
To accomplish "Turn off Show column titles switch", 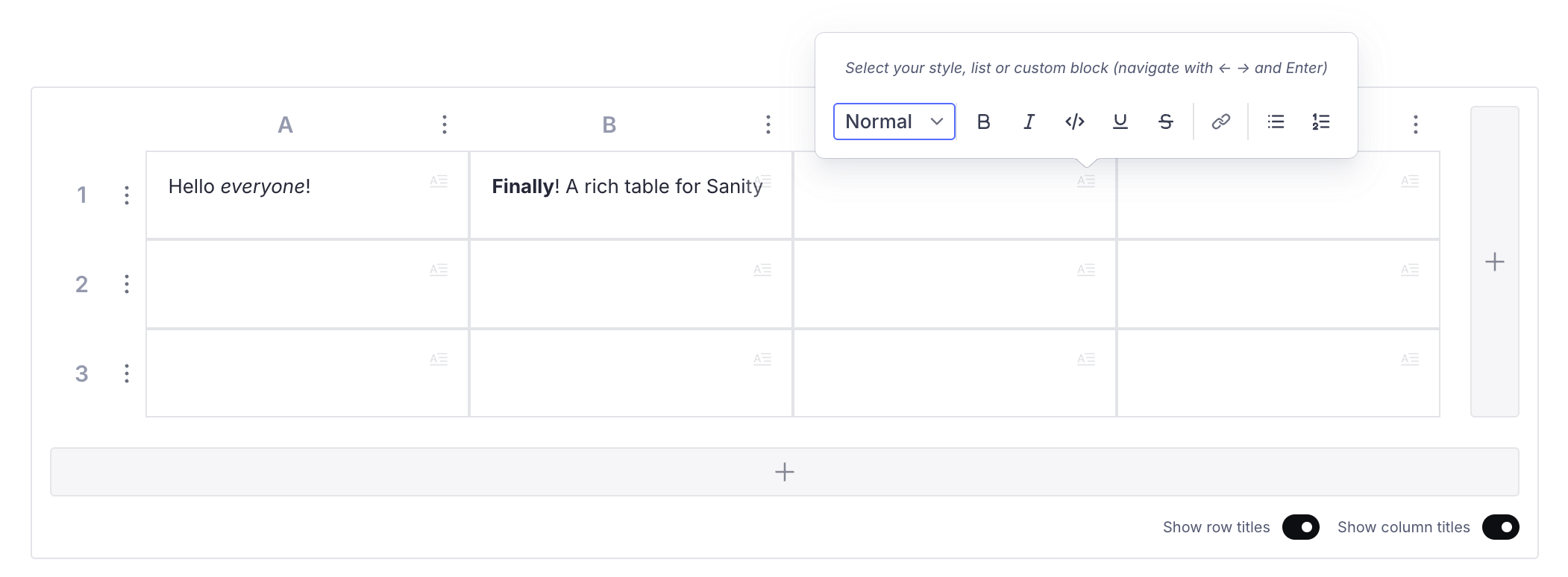I will pos(1500,527).
